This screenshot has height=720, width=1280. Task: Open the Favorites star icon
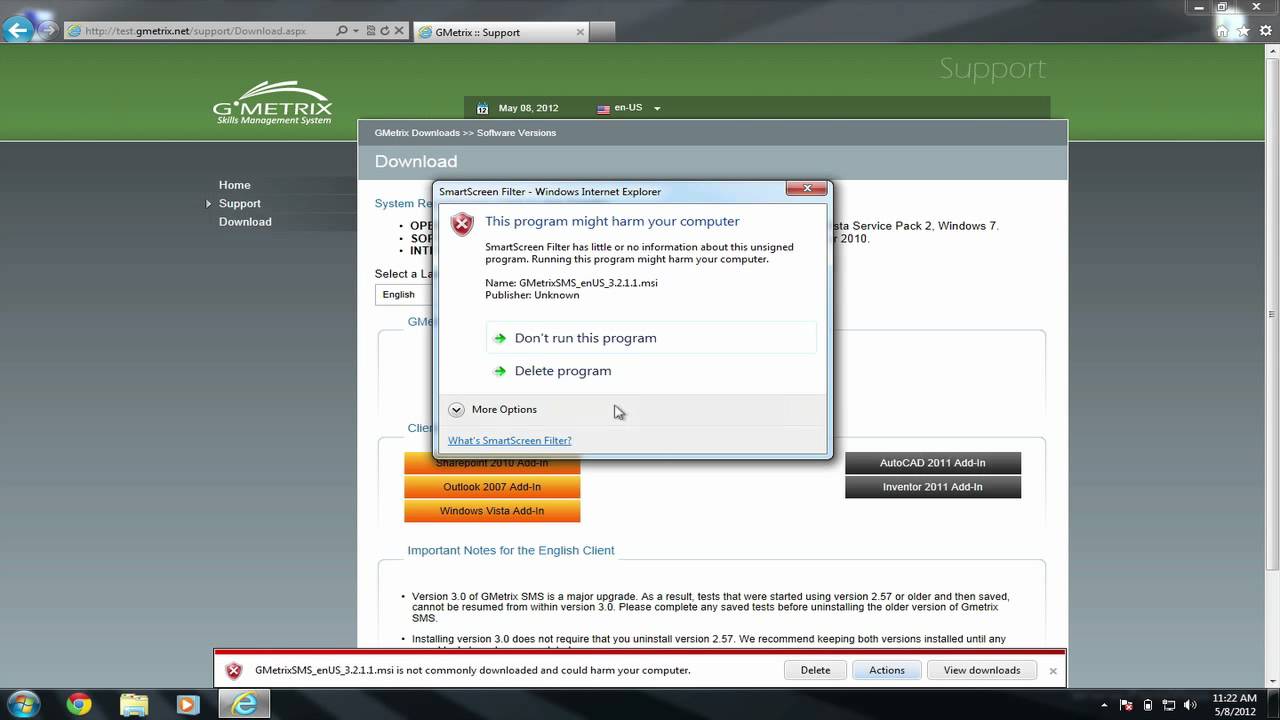(x=1244, y=31)
